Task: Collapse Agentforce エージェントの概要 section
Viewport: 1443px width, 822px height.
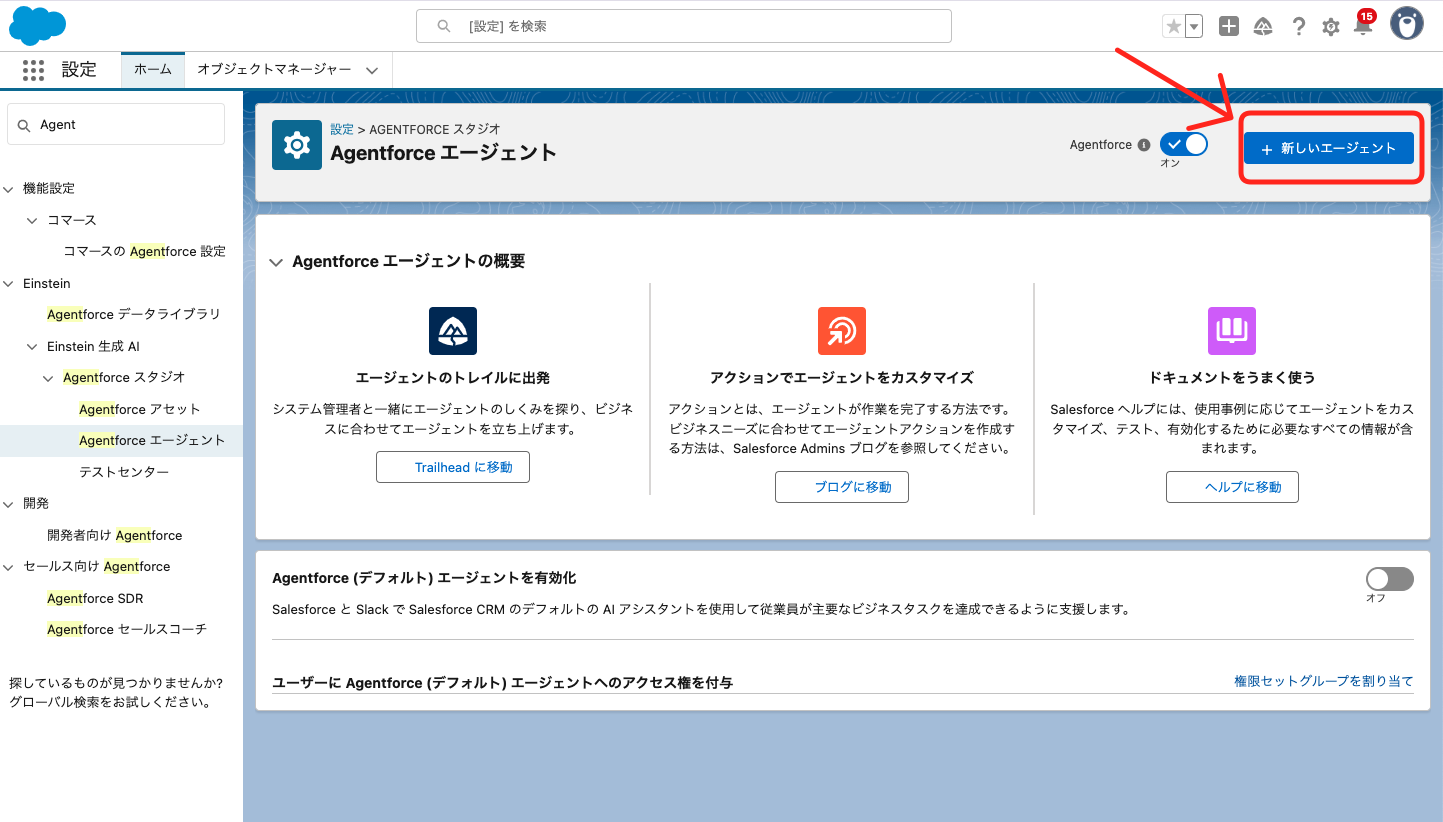Action: 276,262
